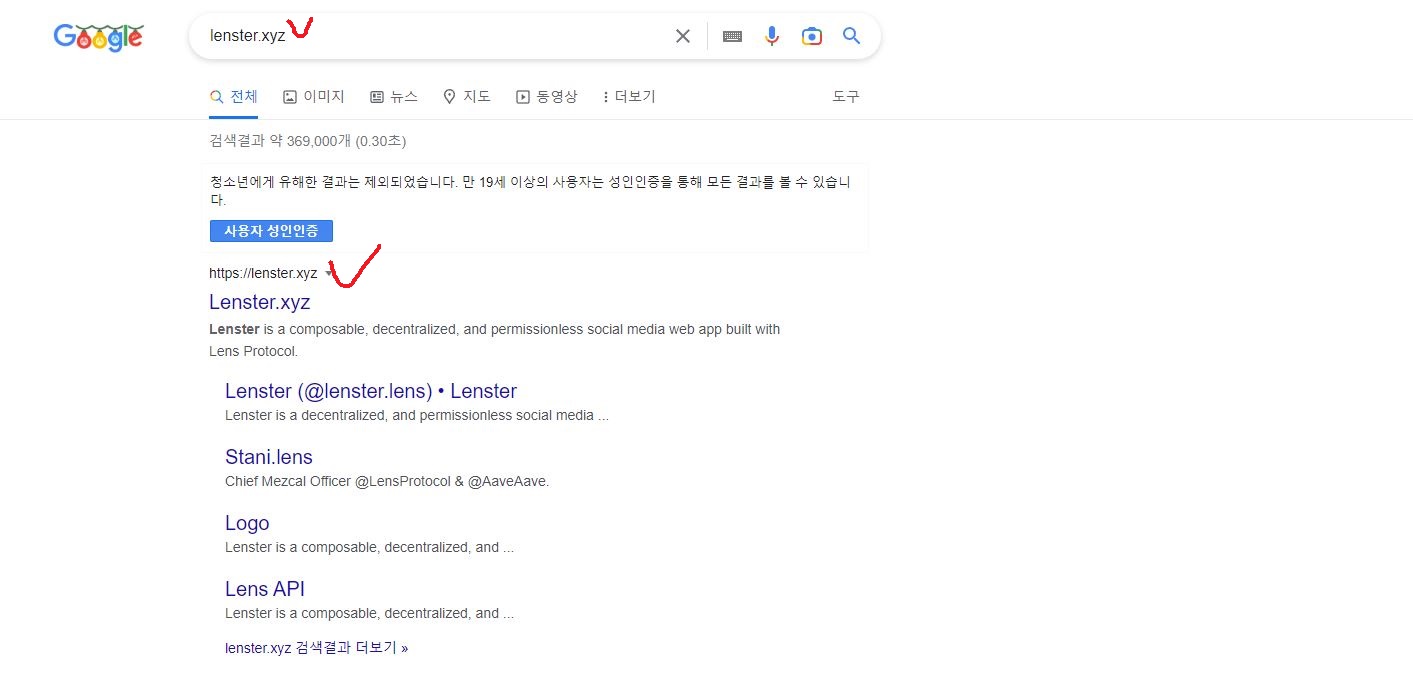1413x676 pixels.
Task: Click lenster.xyz 검색결과 더보기 link
Action: [x=317, y=648]
